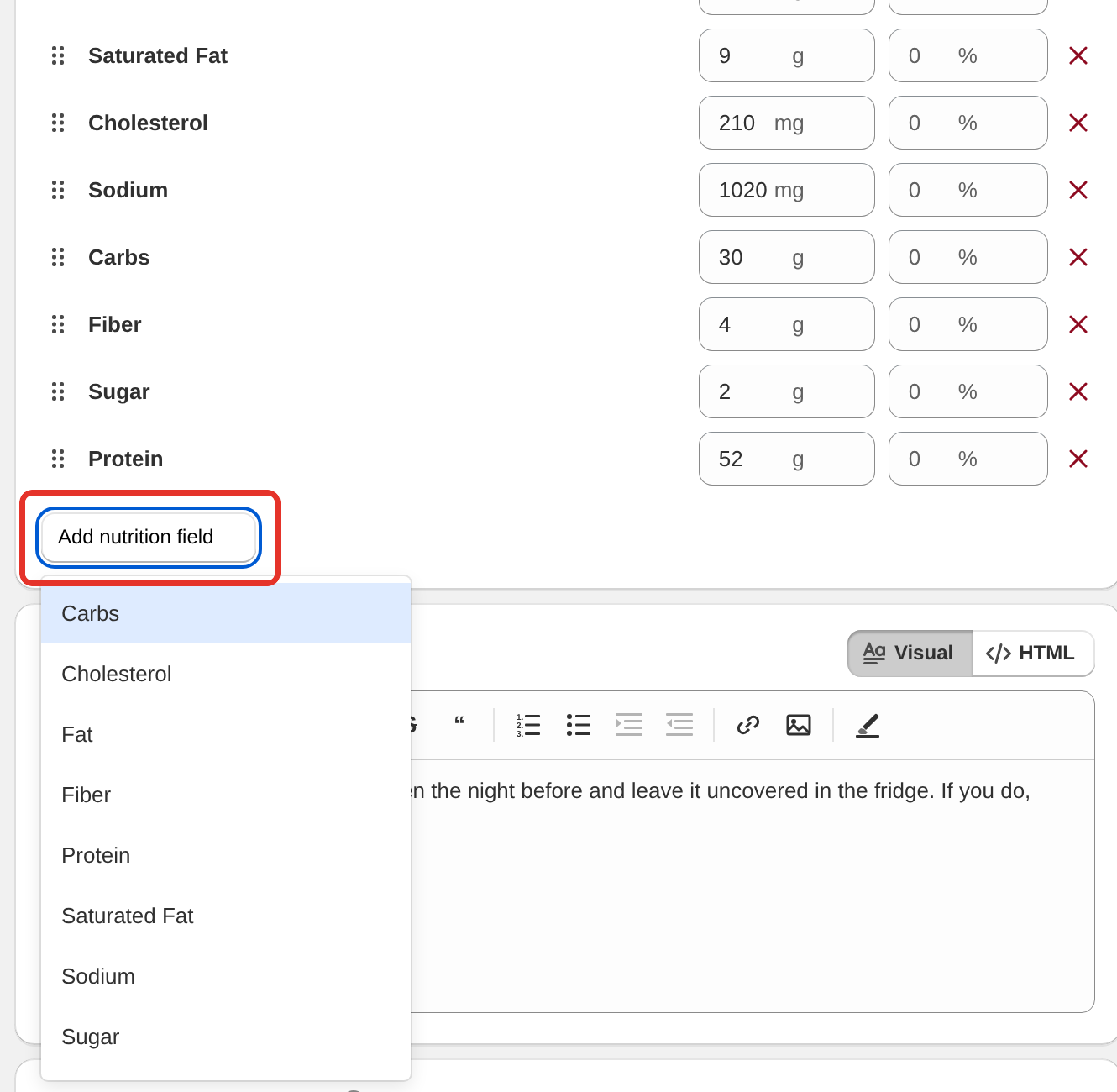Click the Carbs row drag handle
The width and height of the screenshot is (1117, 1092).
(x=58, y=257)
